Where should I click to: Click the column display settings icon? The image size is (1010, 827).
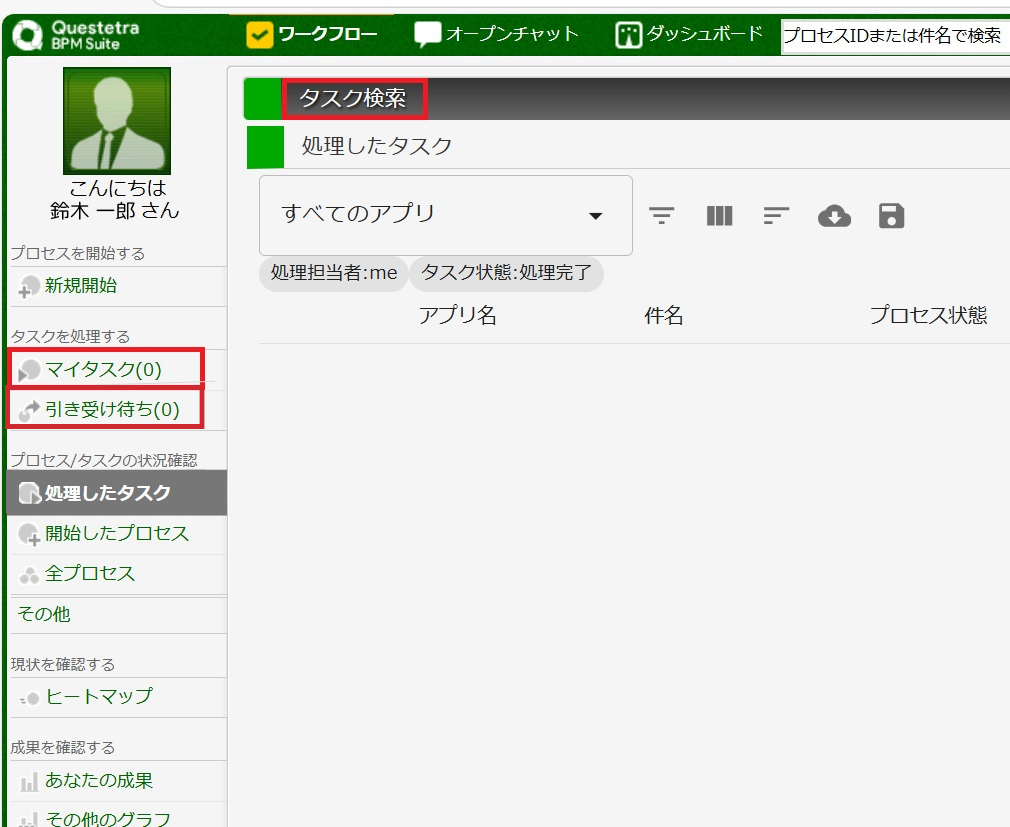(x=719, y=215)
